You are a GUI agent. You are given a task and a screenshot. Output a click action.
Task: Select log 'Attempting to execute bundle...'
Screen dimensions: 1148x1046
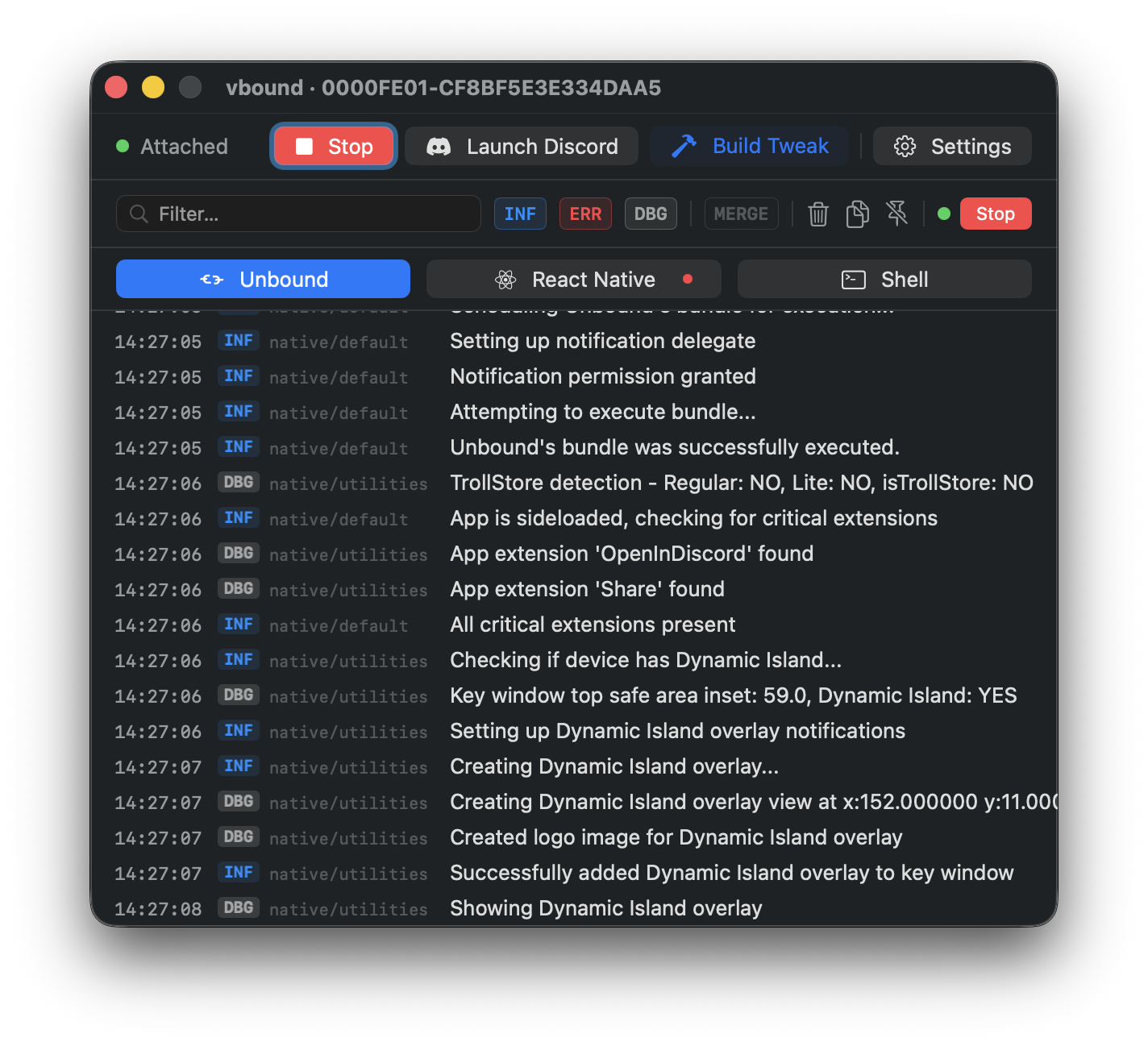[x=574, y=412]
